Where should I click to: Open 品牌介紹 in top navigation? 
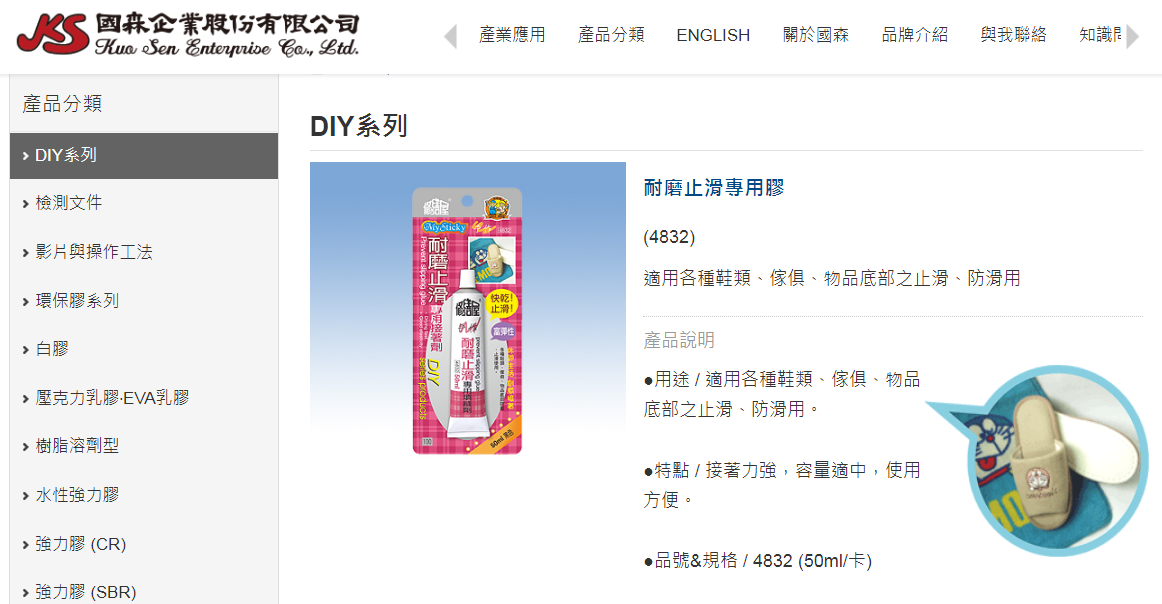pos(914,35)
